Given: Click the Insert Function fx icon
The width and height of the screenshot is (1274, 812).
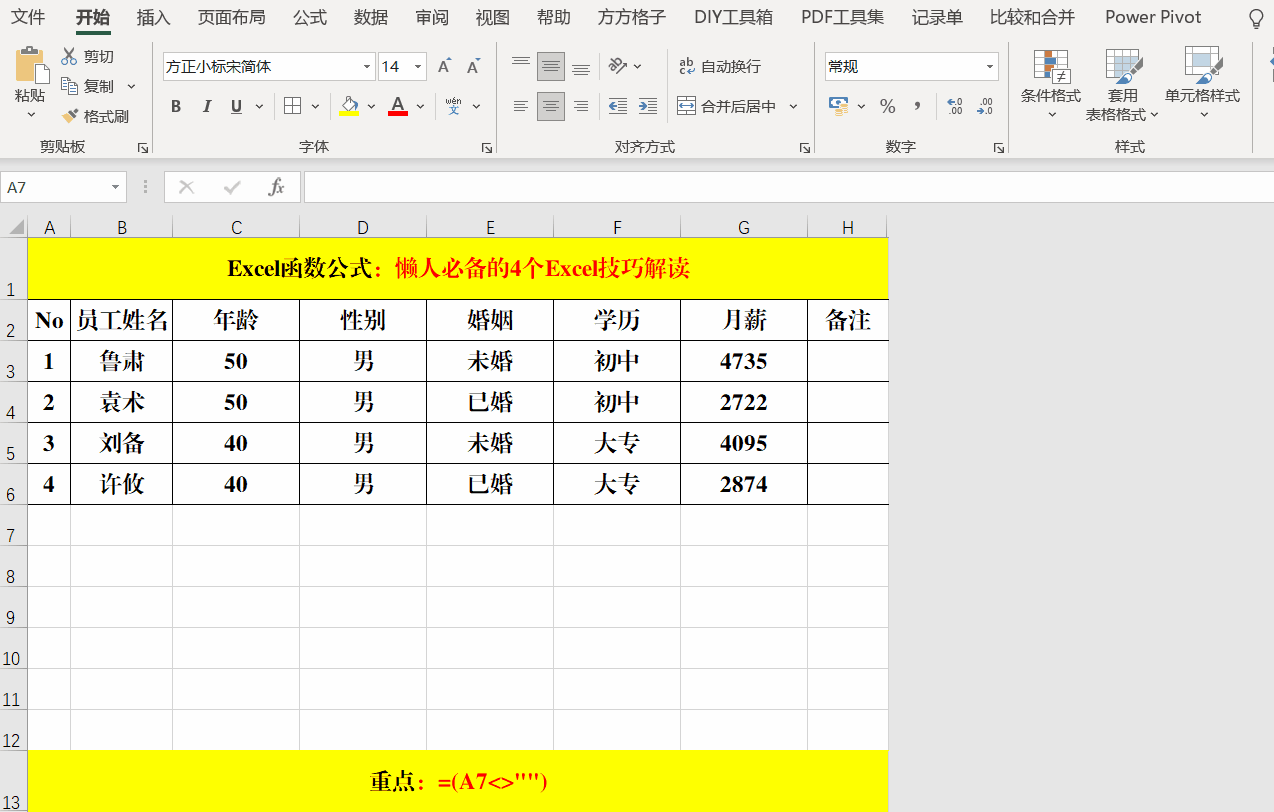Looking at the screenshot, I should [277, 187].
